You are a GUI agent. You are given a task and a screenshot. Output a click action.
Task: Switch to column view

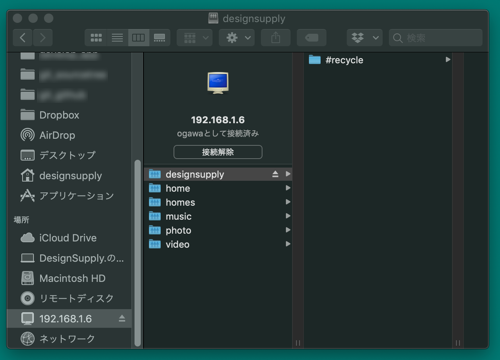[x=138, y=38]
